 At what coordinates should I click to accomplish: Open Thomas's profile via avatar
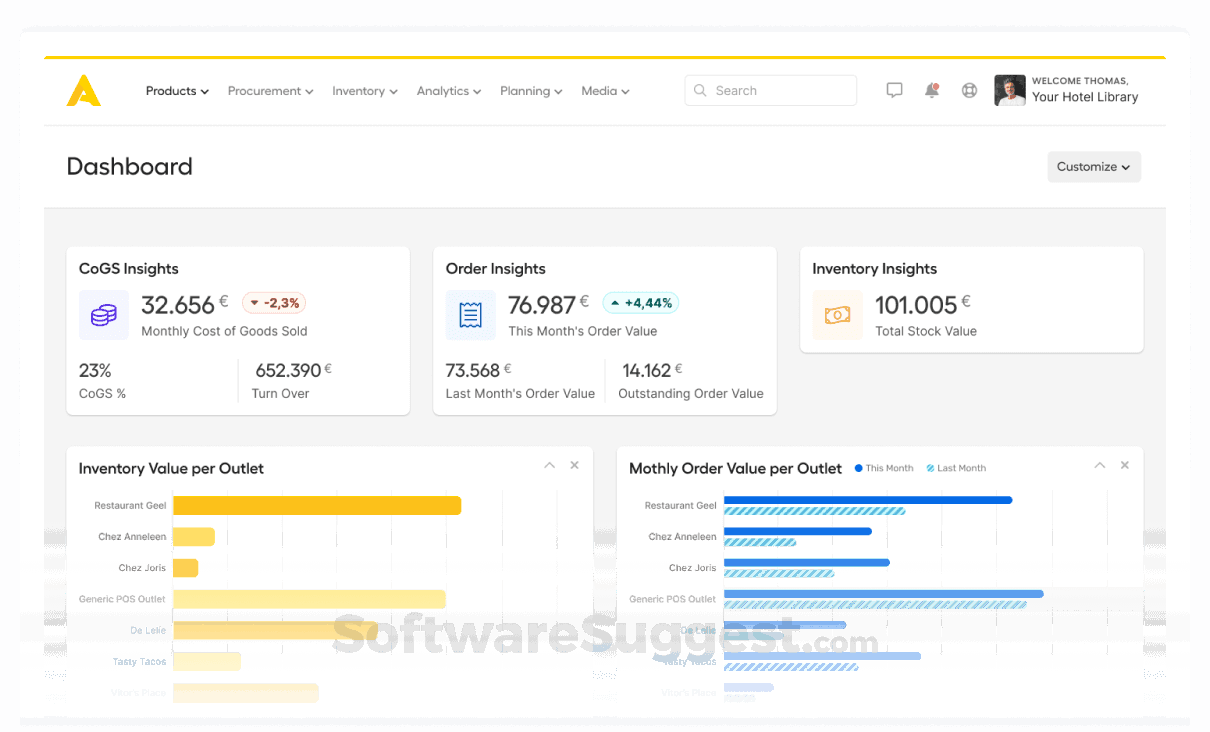pyautogui.click(x=1009, y=90)
